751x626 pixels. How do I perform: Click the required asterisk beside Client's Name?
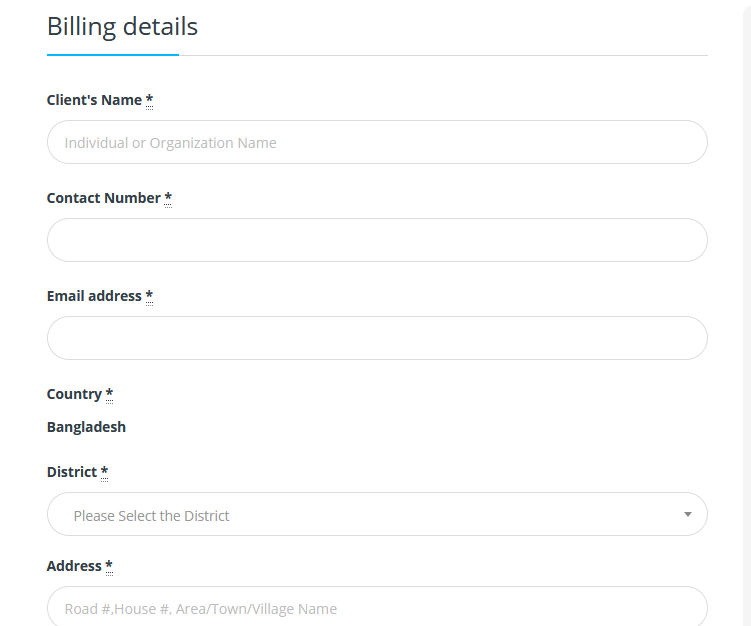tap(149, 100)
